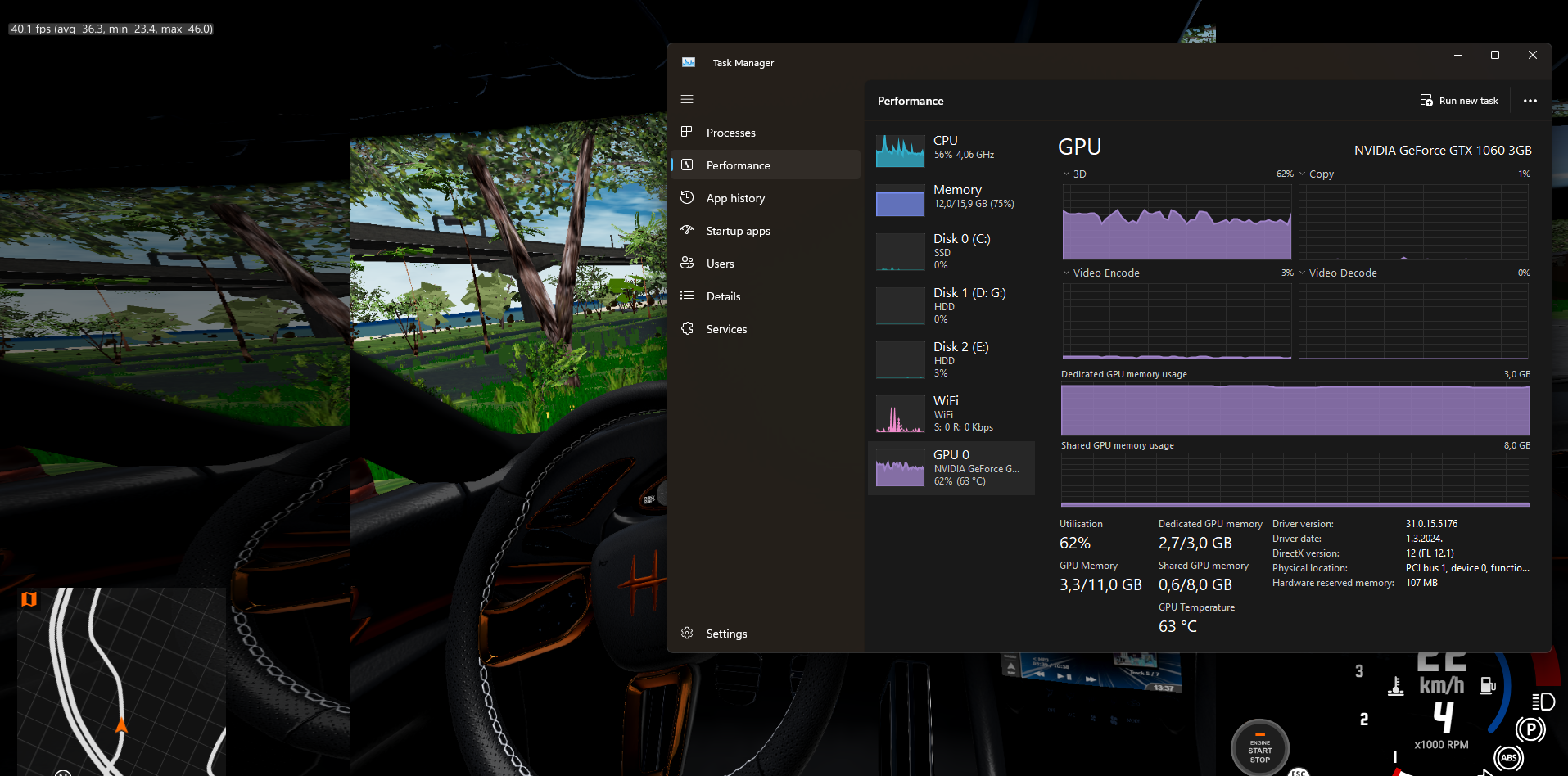Click the driver version "31.0.15.5176"
Viewport: 1568px width, 776px height.
1432,524
